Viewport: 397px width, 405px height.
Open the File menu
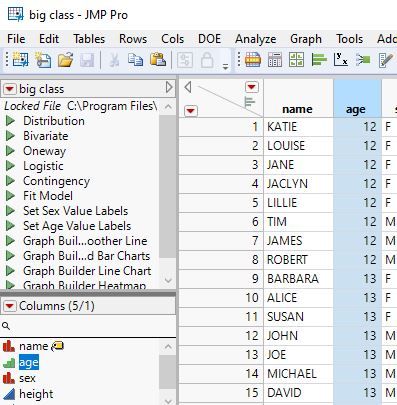click(x=16, y=39)
